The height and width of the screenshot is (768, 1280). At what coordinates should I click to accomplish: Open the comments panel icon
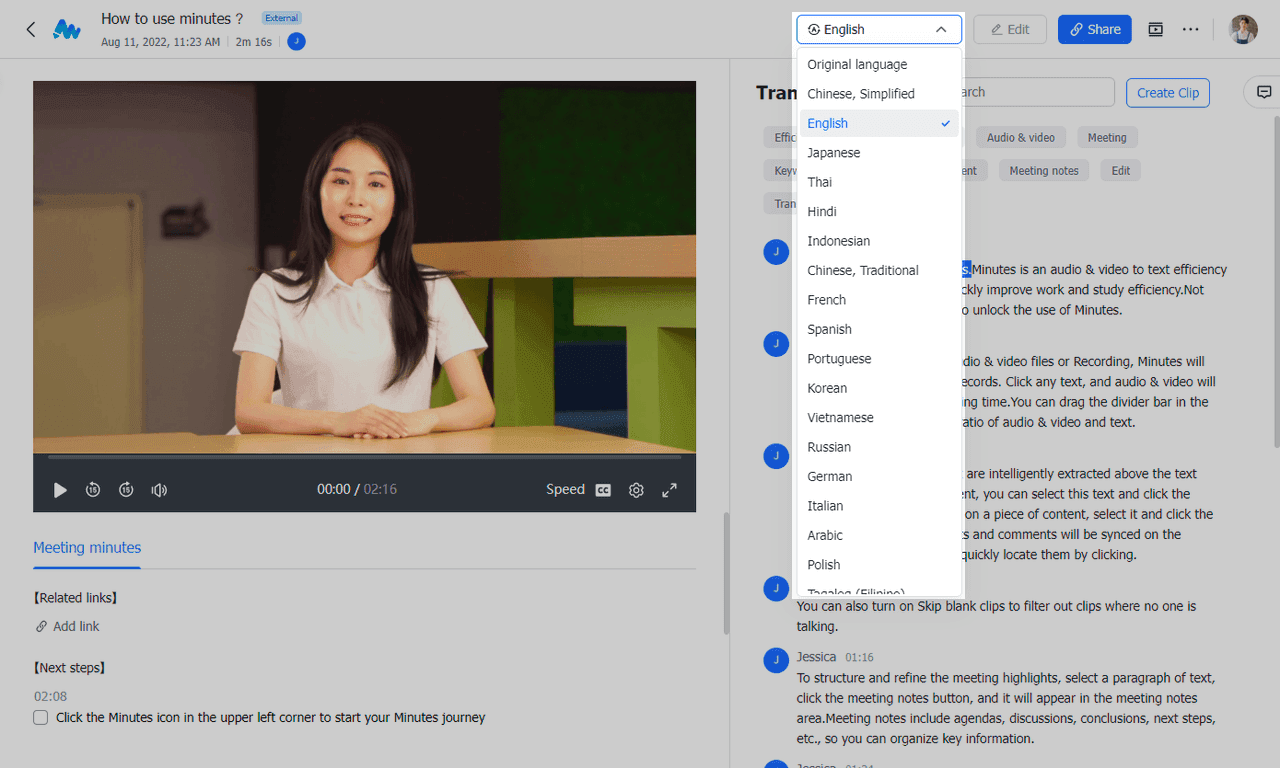pos(1264,92)
